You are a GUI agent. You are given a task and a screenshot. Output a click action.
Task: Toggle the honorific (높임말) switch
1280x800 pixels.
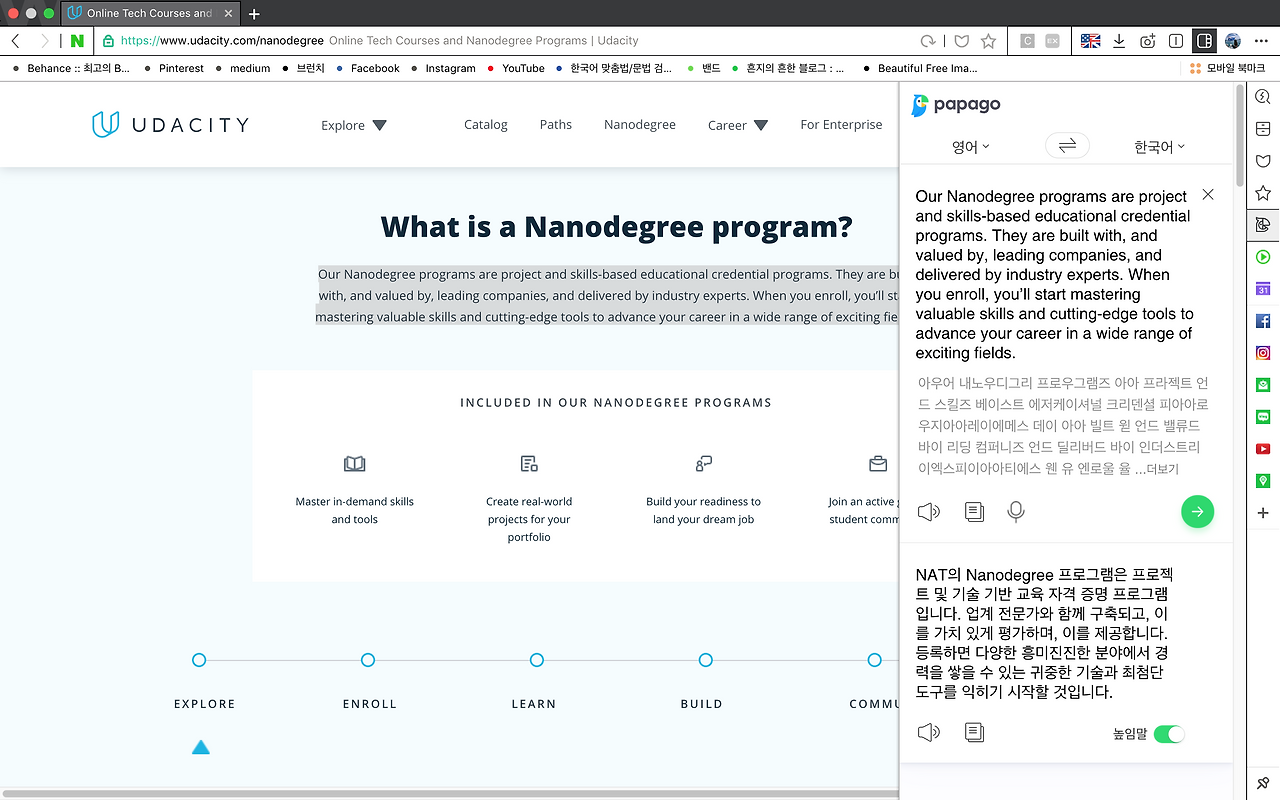point(1169,734)
